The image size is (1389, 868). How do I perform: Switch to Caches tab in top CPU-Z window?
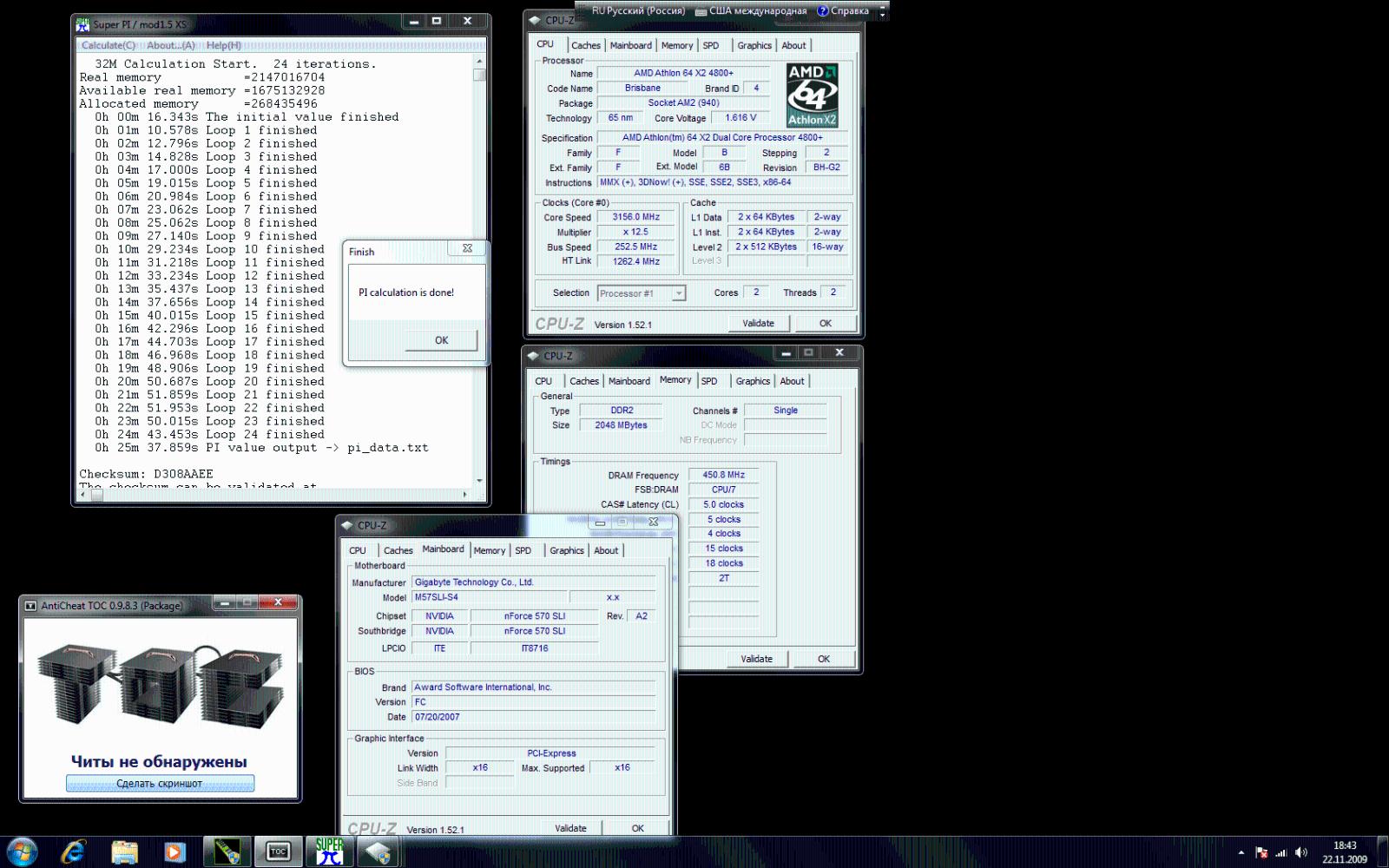pyautogui.click(x=585, y=45)
